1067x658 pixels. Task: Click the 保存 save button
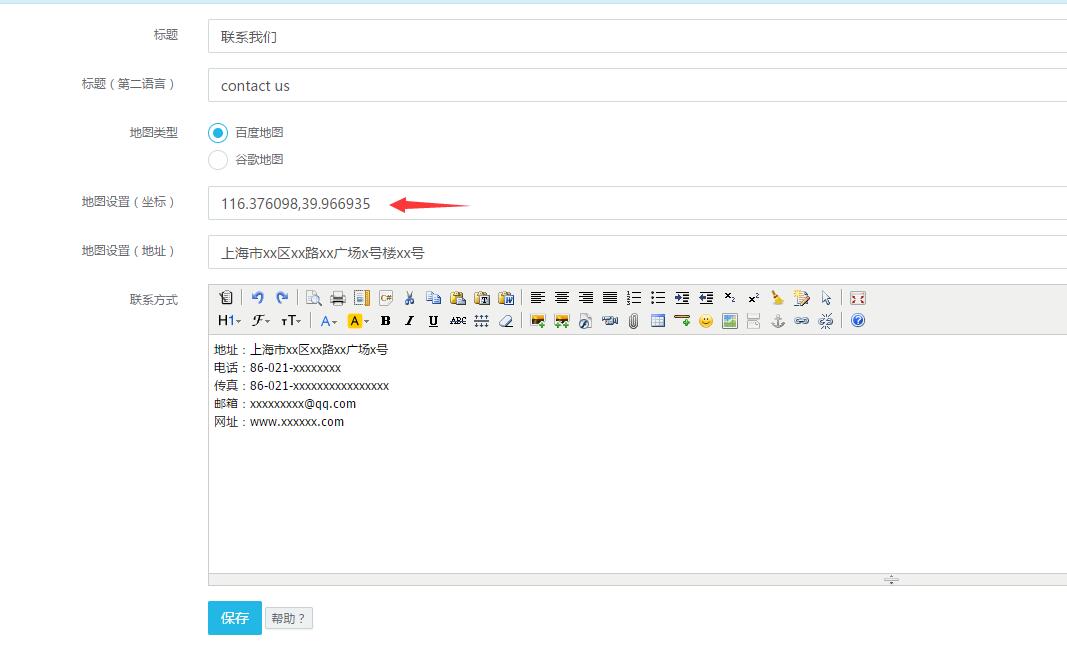tap(235, 618)
